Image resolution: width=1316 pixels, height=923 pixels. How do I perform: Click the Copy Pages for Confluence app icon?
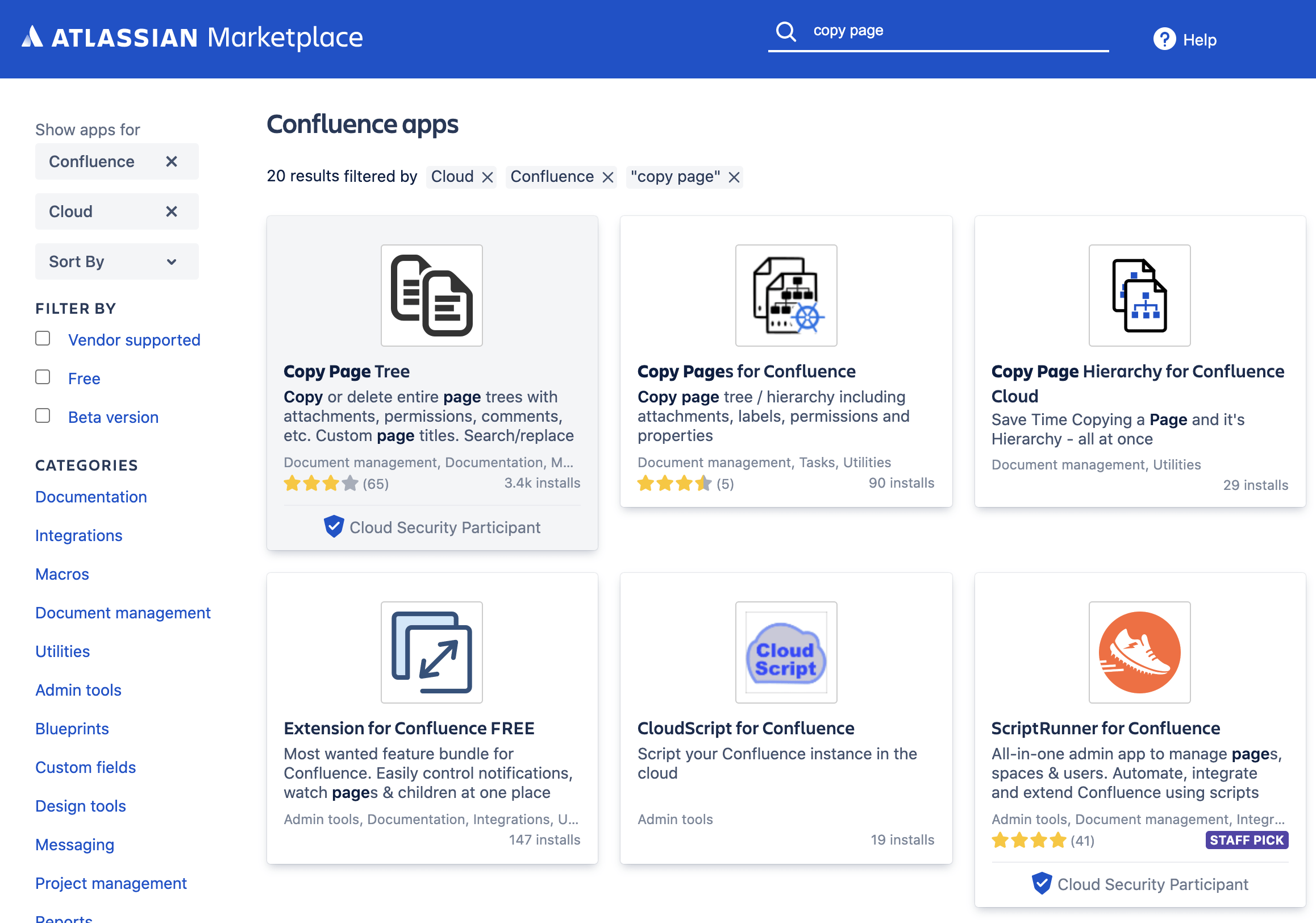tap(786, 295)
